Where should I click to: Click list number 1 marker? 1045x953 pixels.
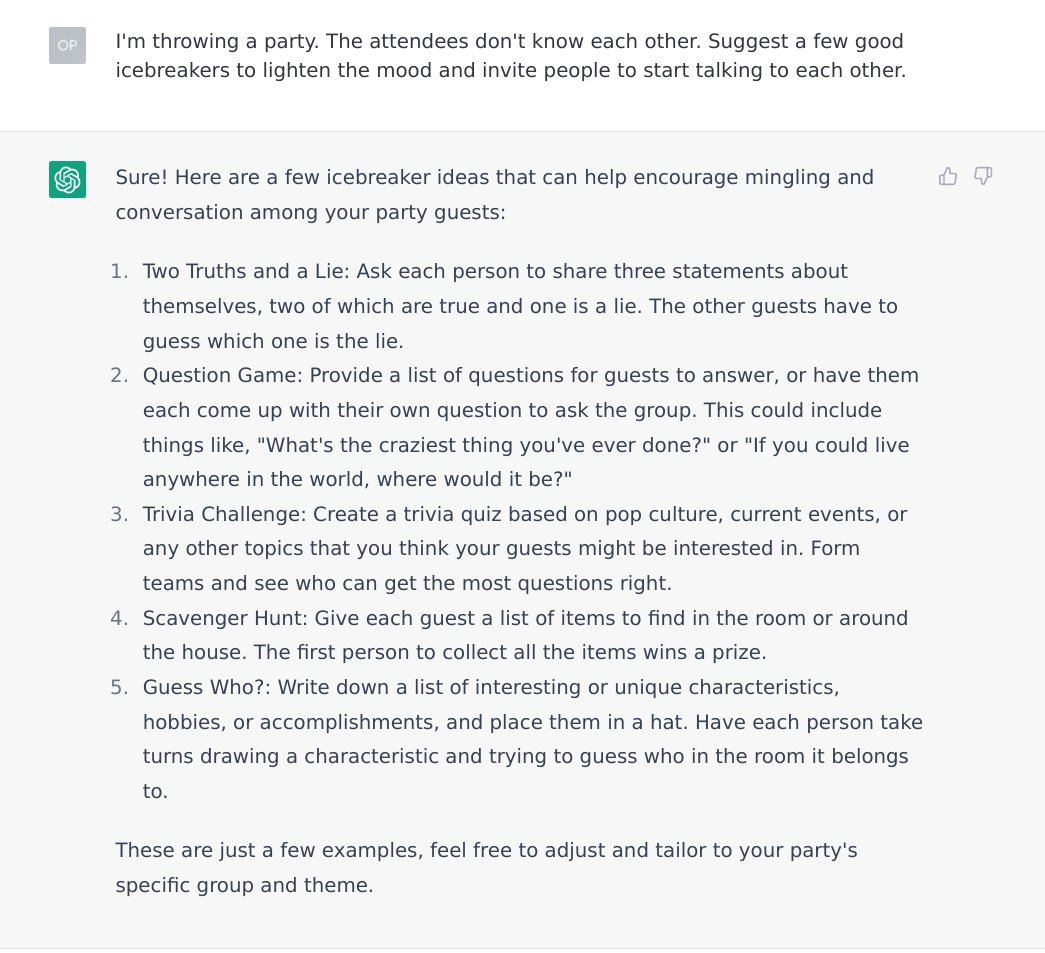(119, 271)
